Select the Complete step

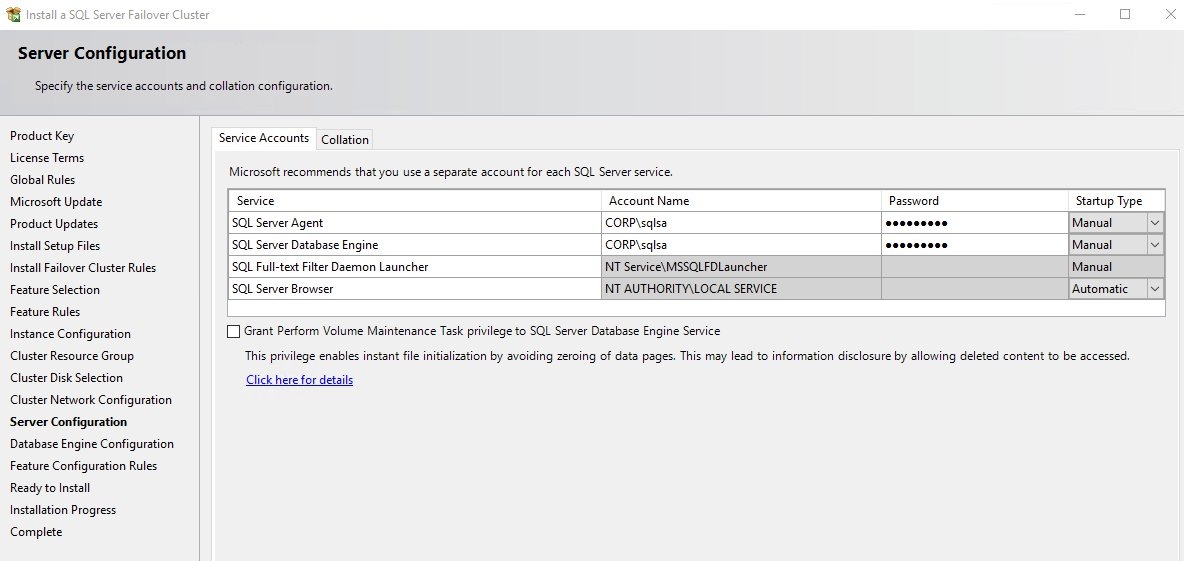[36, 532]
